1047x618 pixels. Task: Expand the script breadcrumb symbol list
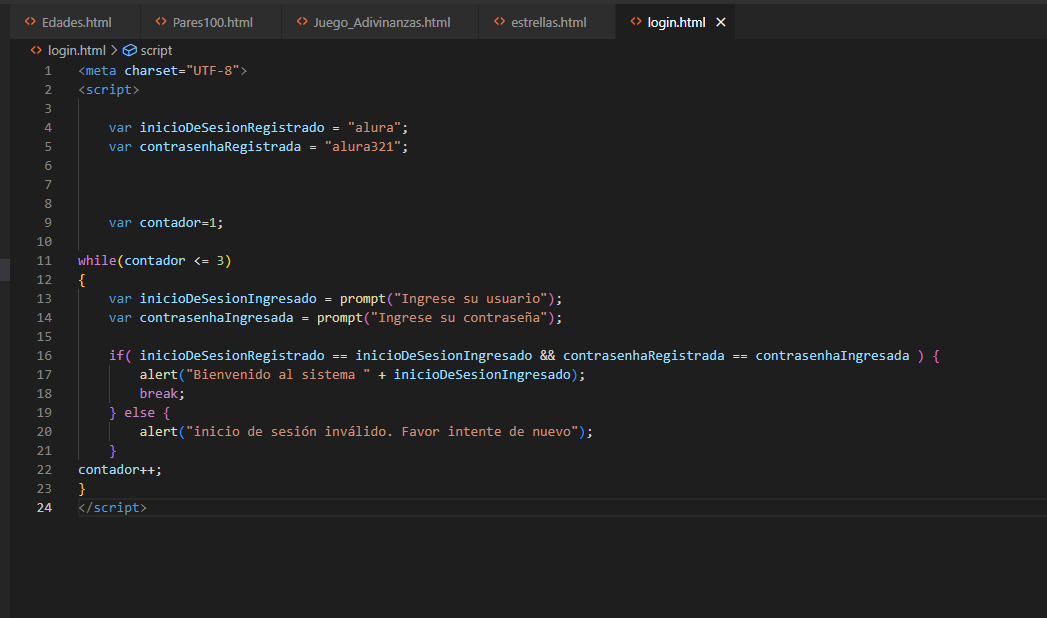click(x=156, y=50)
